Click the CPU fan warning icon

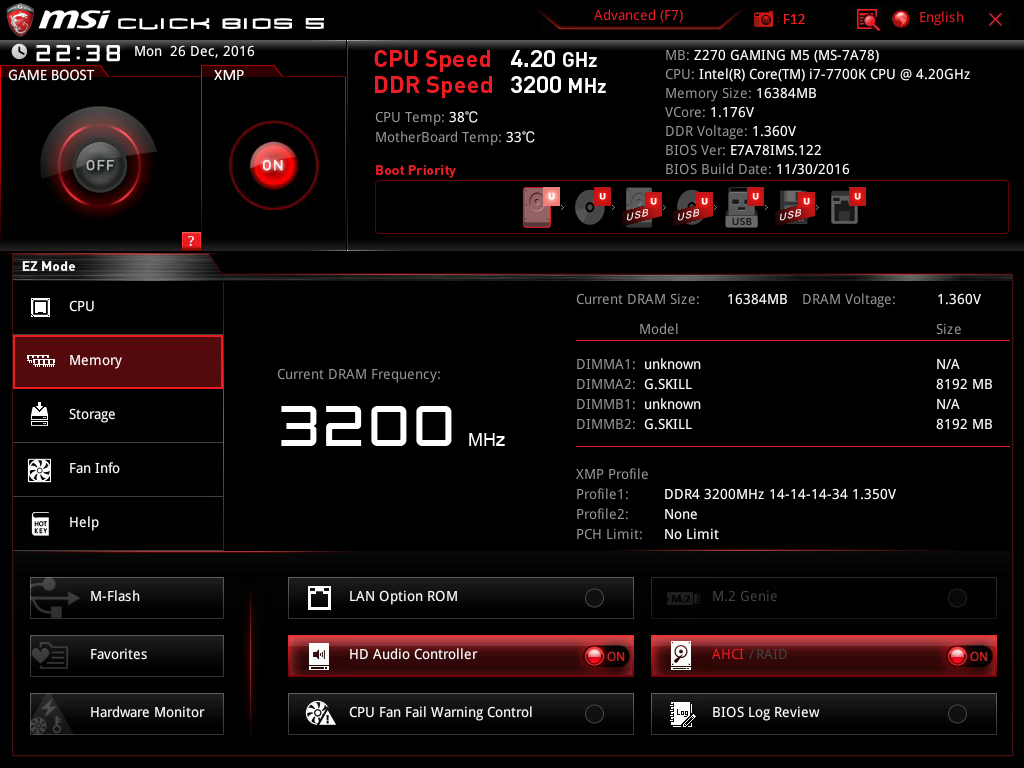pyautogui.click(x=320, y=713)
